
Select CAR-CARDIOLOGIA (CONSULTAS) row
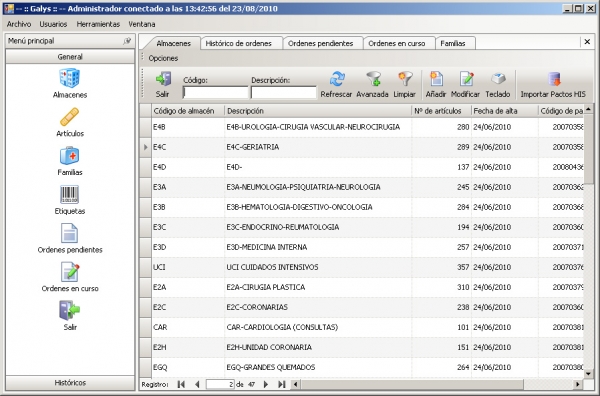tap(362, 327)
